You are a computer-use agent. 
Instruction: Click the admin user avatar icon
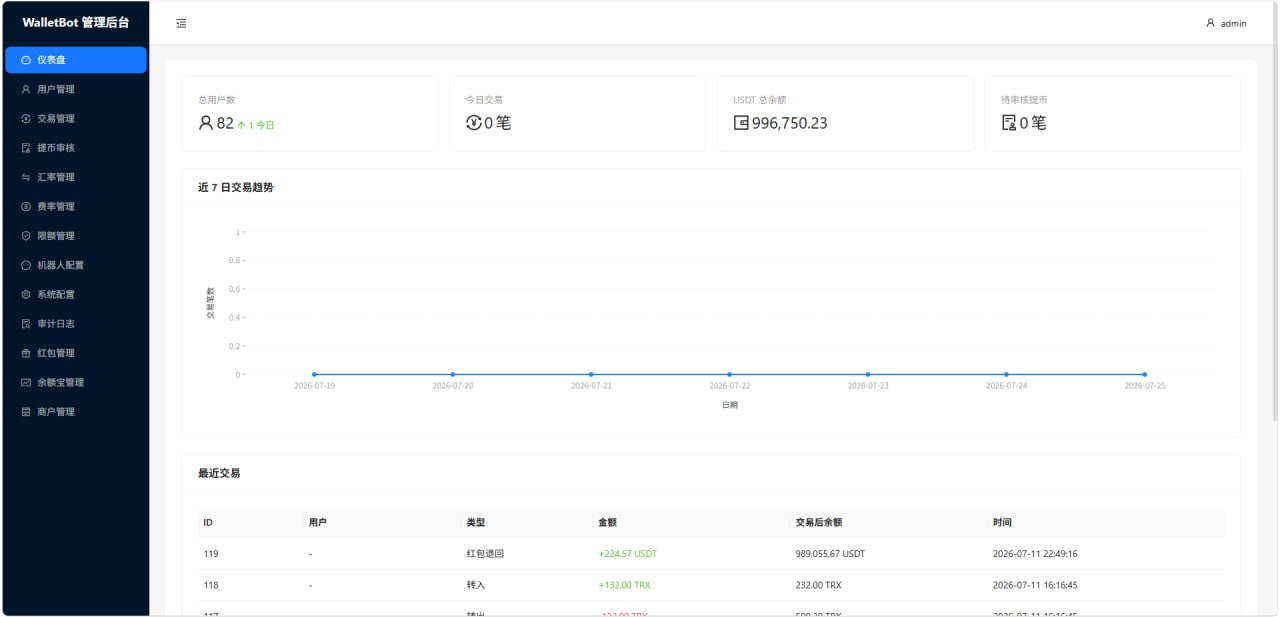point(1210,23)
